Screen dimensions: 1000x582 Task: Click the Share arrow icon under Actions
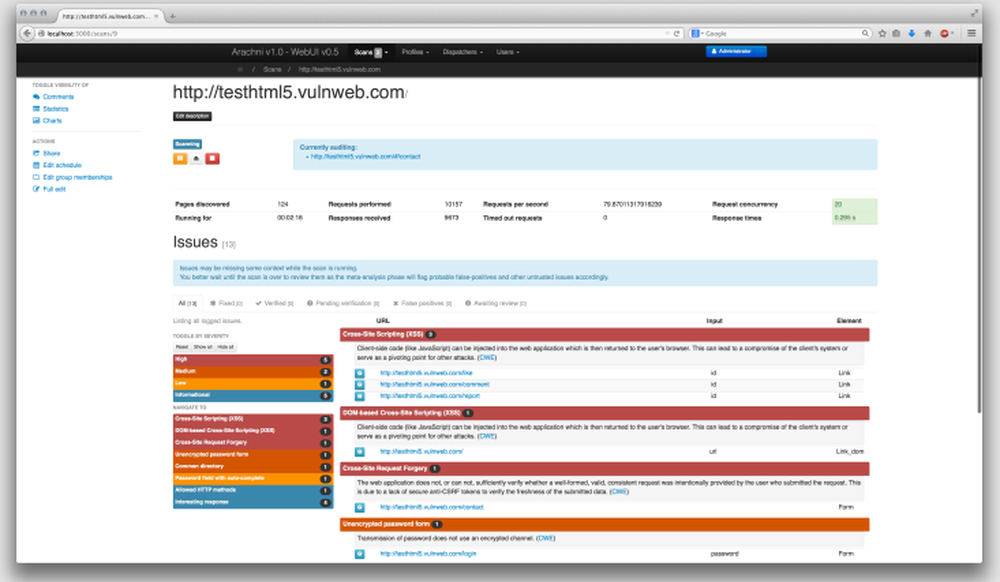pyautogui.click(x=36, y=153)
